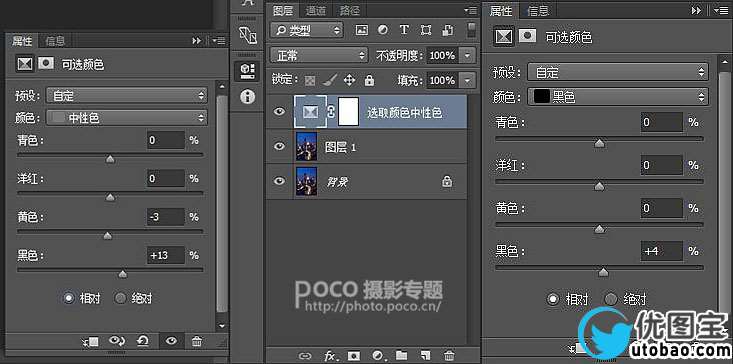Click the dock strip icon above Properties icon
This screenshot has width=733, height=364.
coord(247,36)
